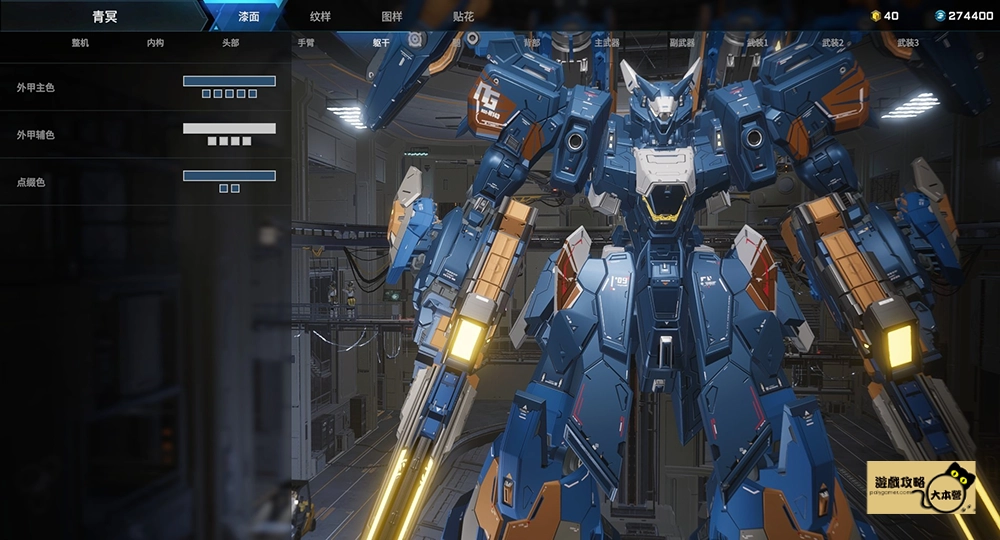Open the 外甲辅色 secondary color bar
The width and height of the screenshot is (1000, 540).
click(230, 128)
